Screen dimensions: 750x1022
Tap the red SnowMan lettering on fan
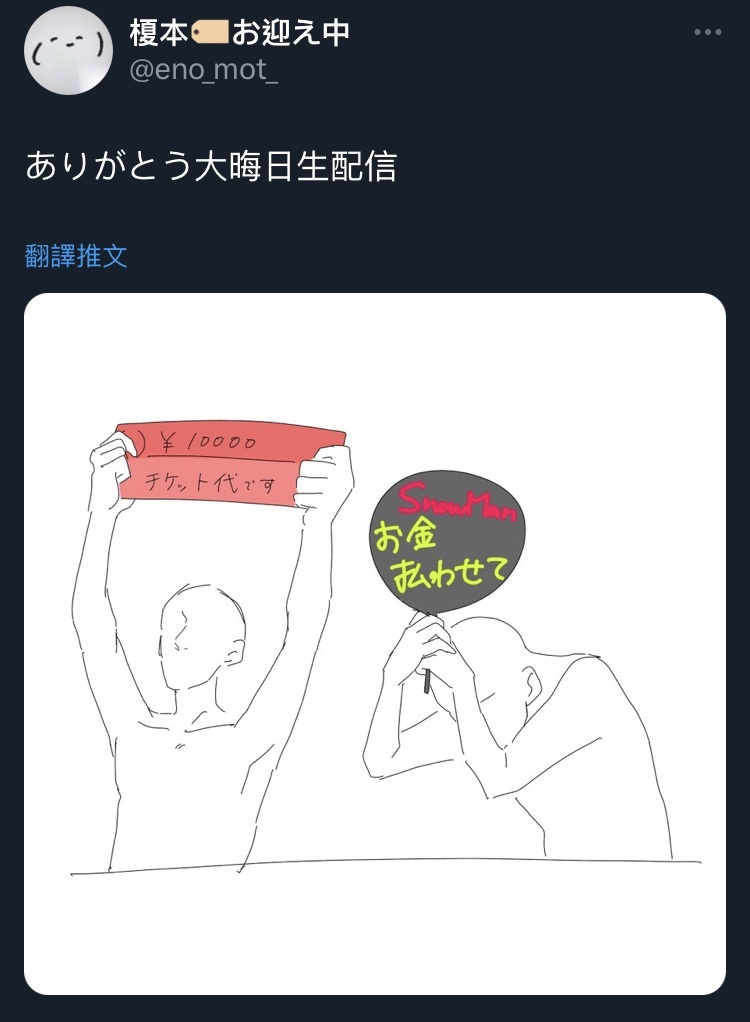point(457,503)
